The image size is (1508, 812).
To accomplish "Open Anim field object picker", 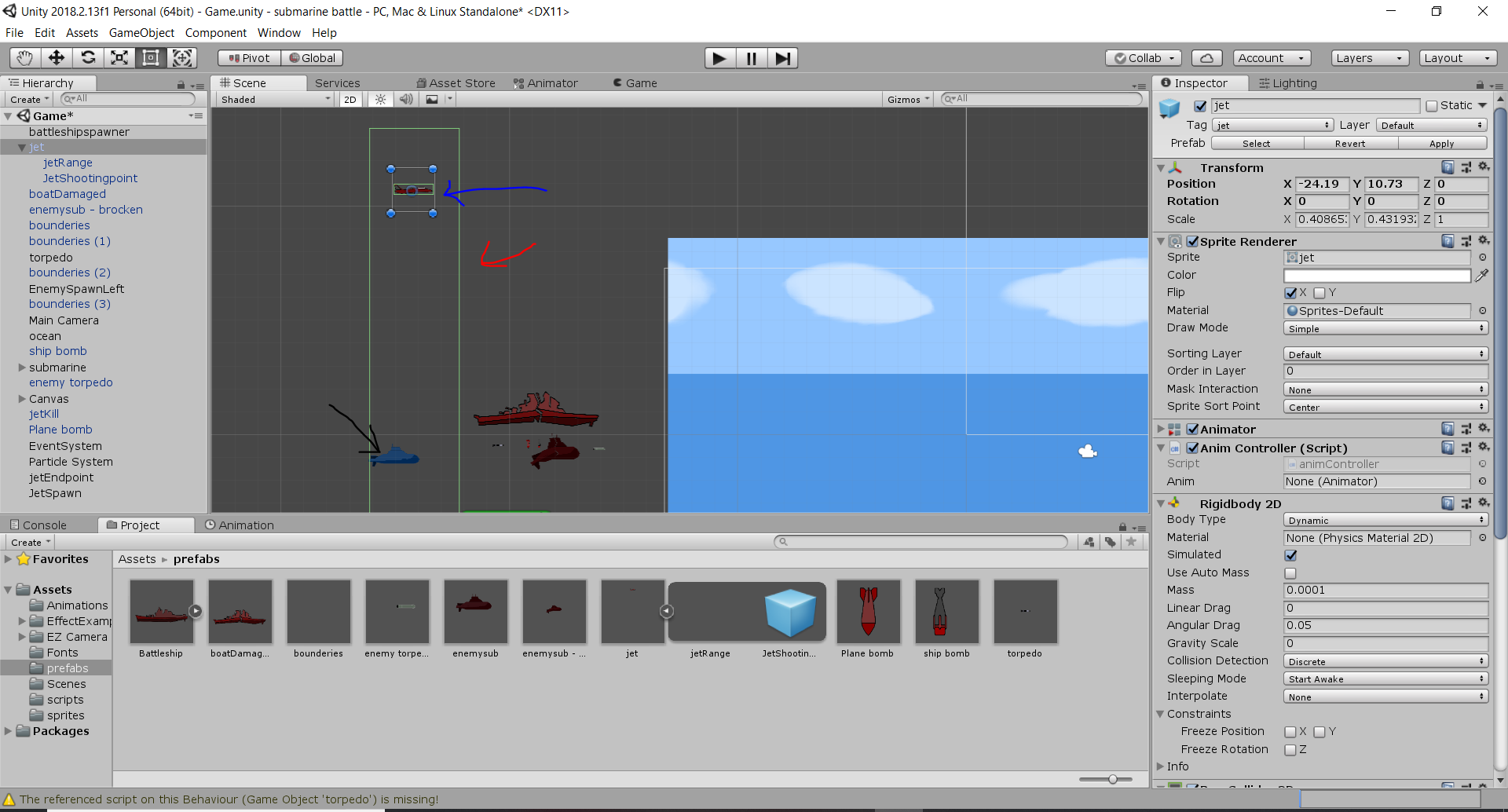I will [1482, 481].
